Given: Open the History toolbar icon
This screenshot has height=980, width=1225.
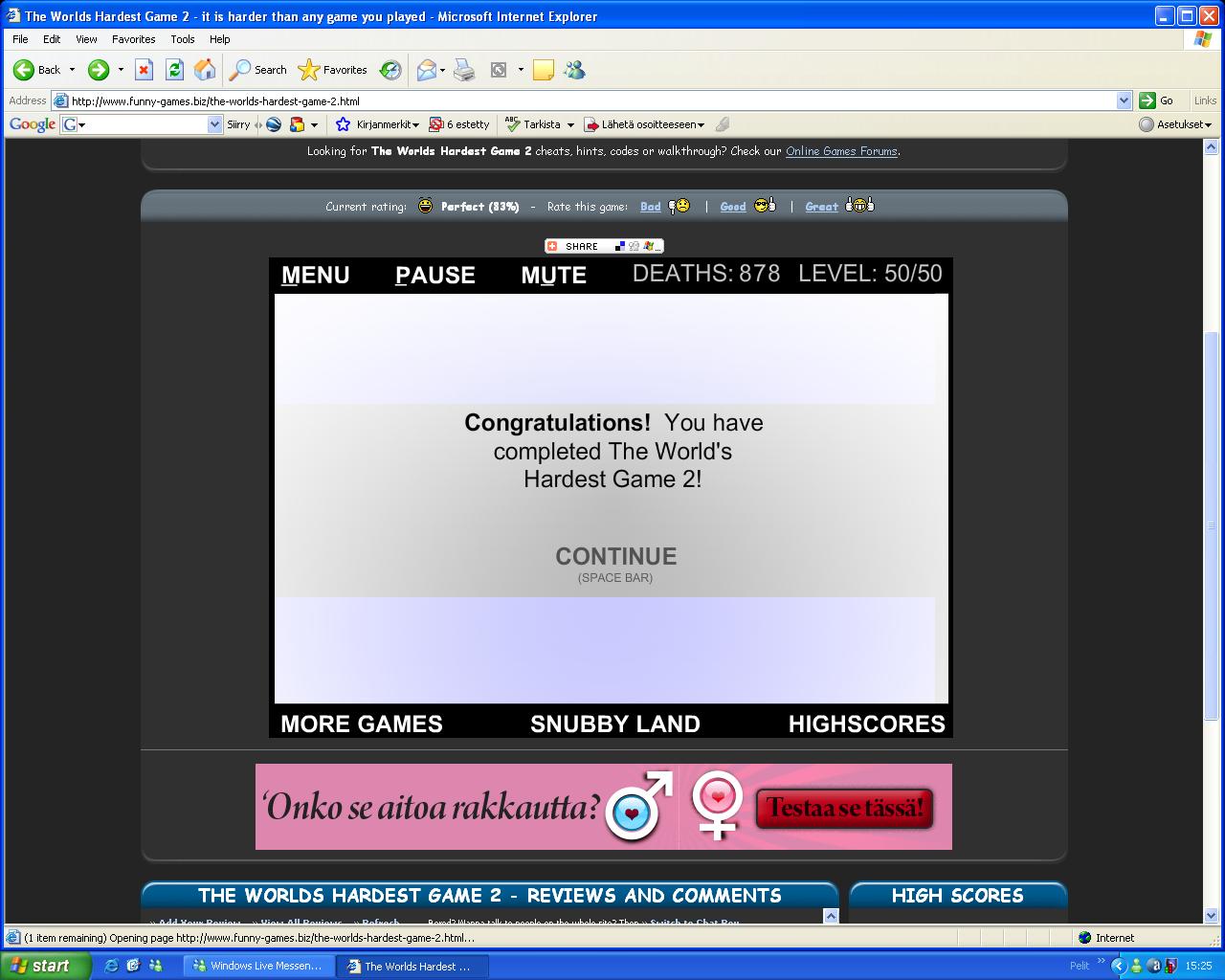Looking at the screenshot, I should [x=390, y=70].
